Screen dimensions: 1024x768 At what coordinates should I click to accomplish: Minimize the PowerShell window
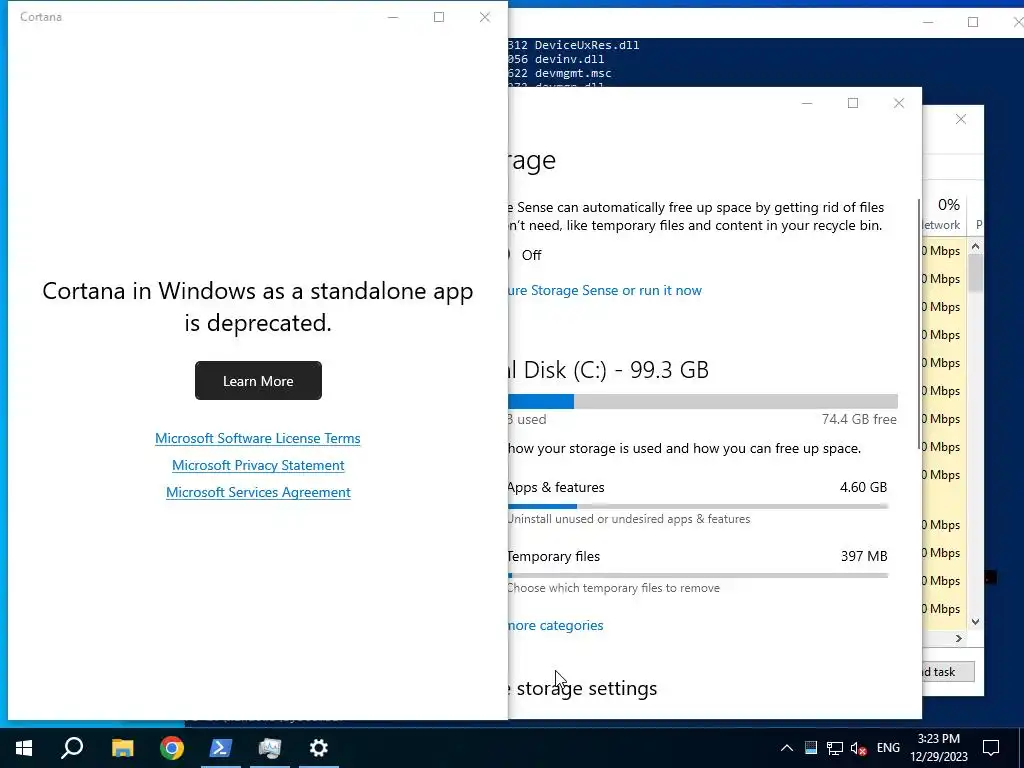point(927,22)
